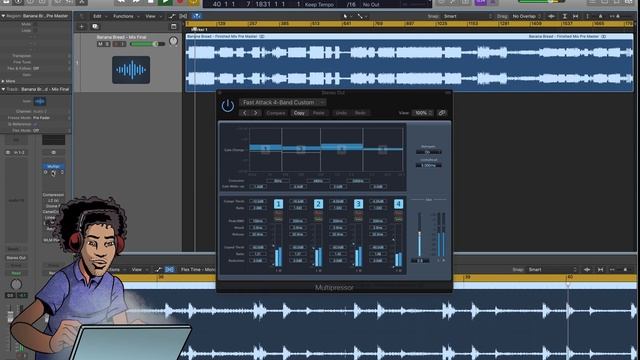Click the green Read automation button
640x360 pixels.
(16, 273)
